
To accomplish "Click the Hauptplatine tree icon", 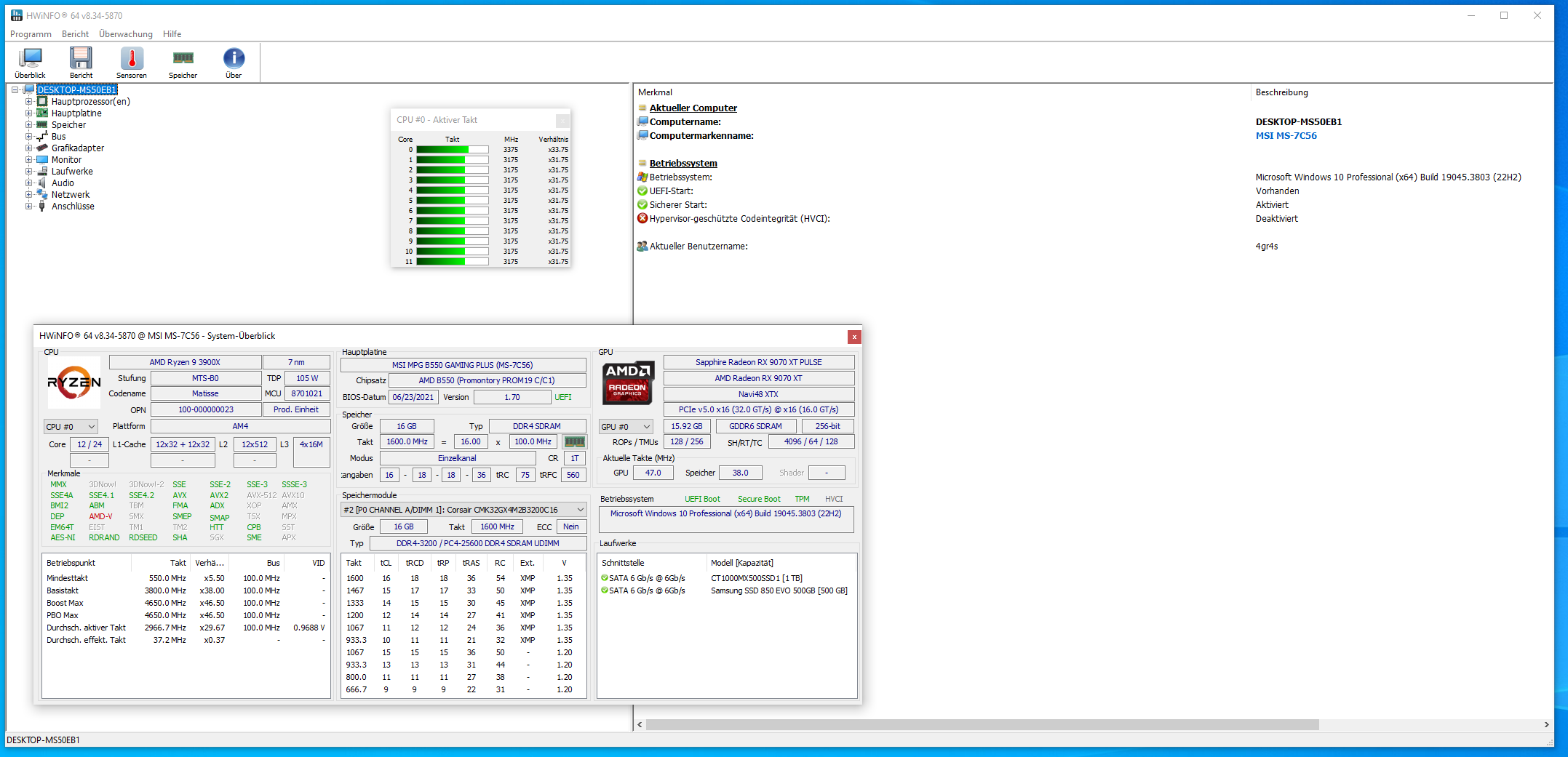I will 42,113.
